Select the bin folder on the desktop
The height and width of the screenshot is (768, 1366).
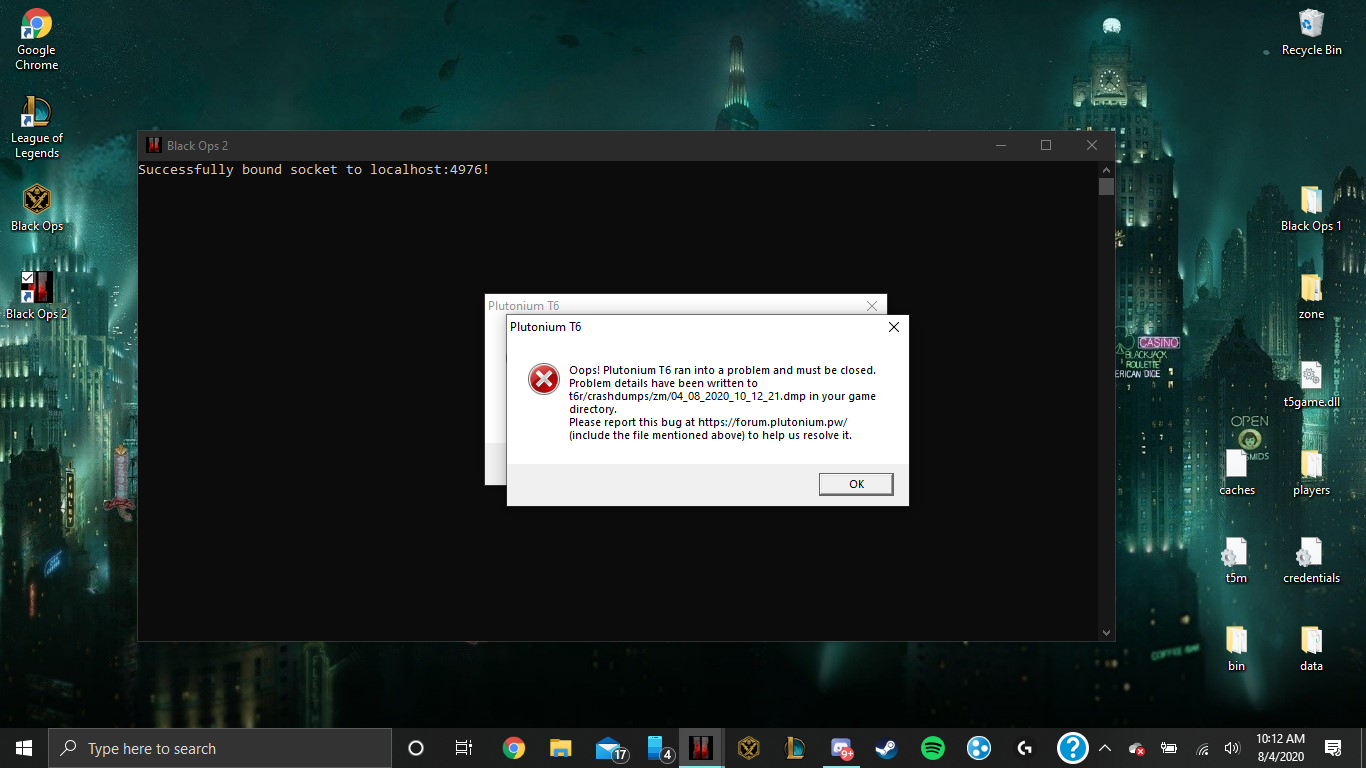coord(1236,648)
